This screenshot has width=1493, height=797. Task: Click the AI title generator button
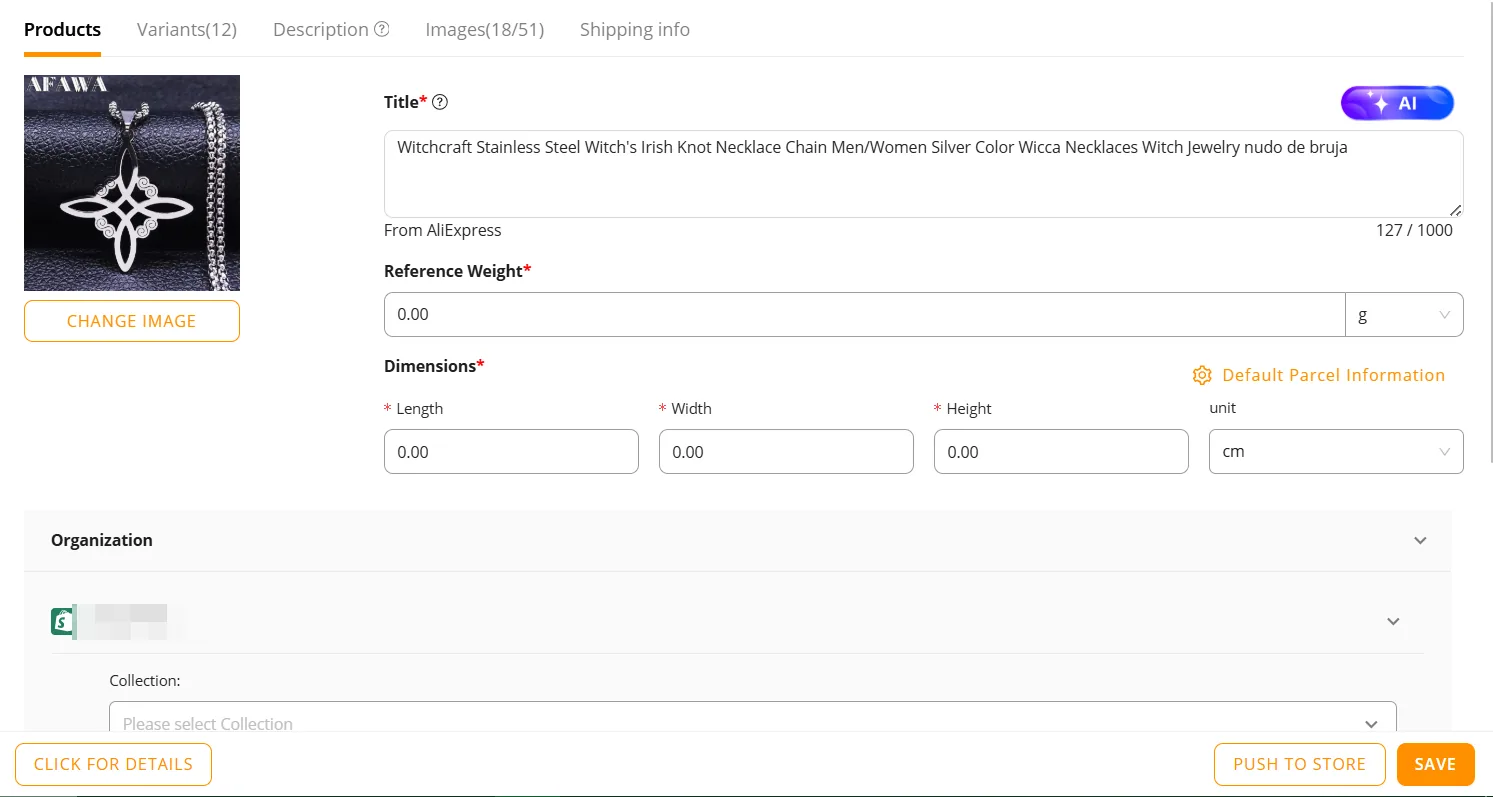1396,103
